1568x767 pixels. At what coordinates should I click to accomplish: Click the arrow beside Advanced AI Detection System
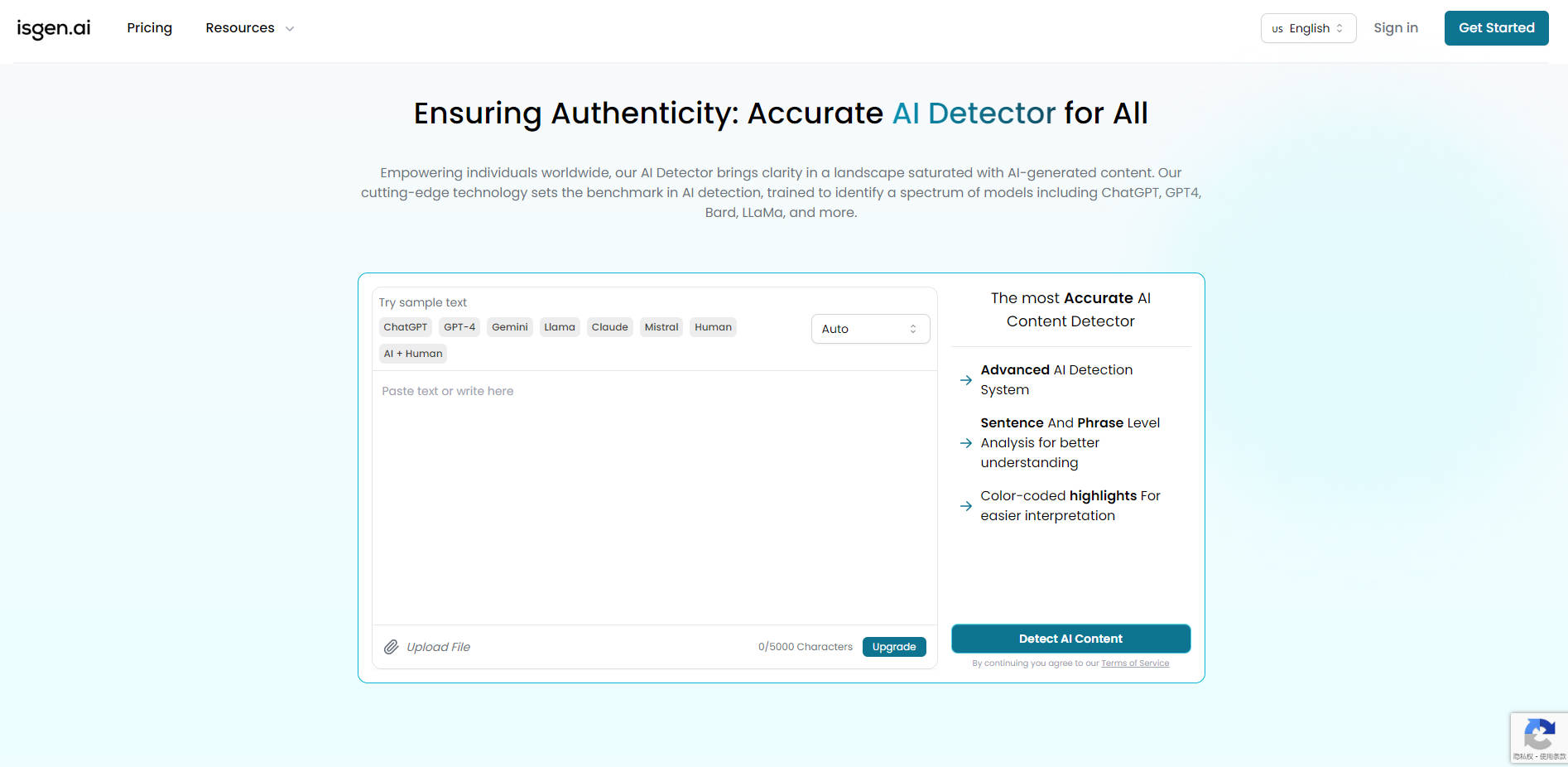click(965, 380)
